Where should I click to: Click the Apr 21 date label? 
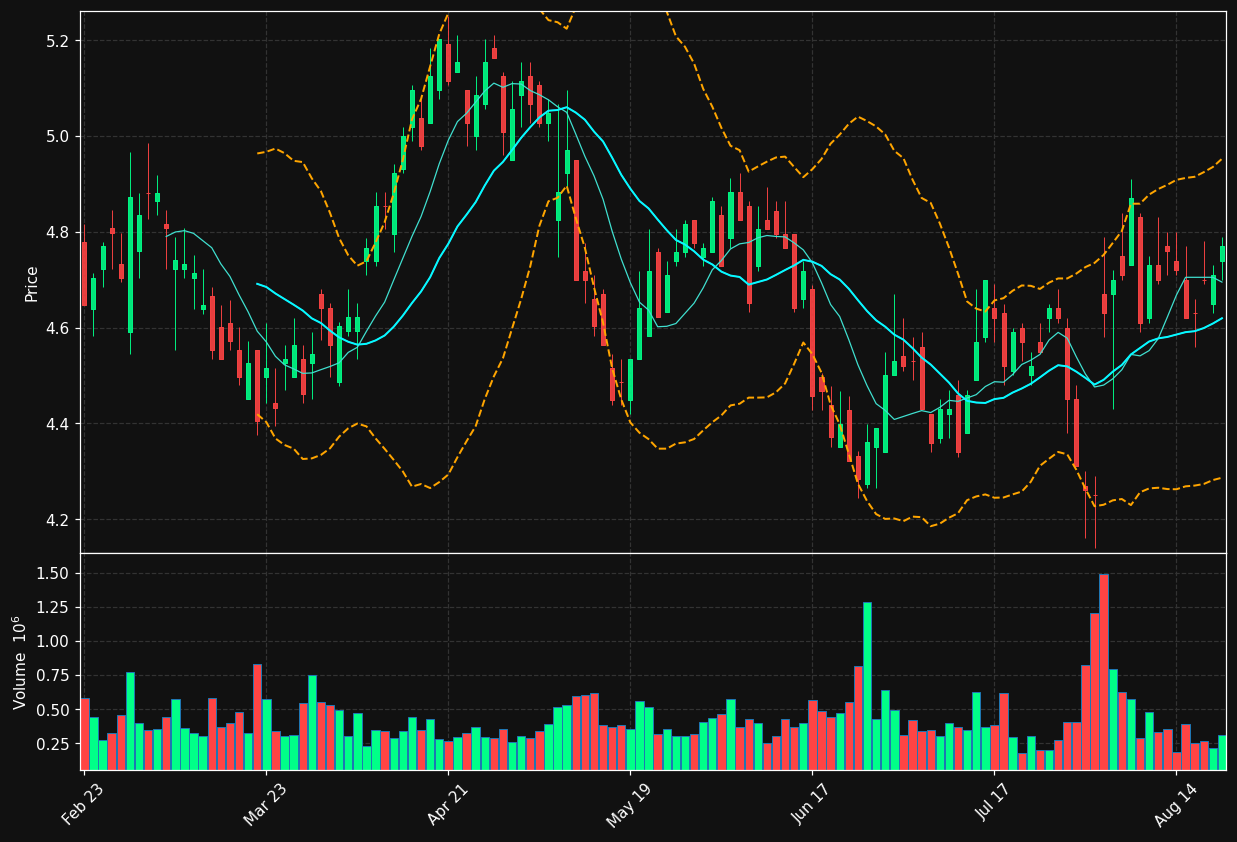point(447,805)
